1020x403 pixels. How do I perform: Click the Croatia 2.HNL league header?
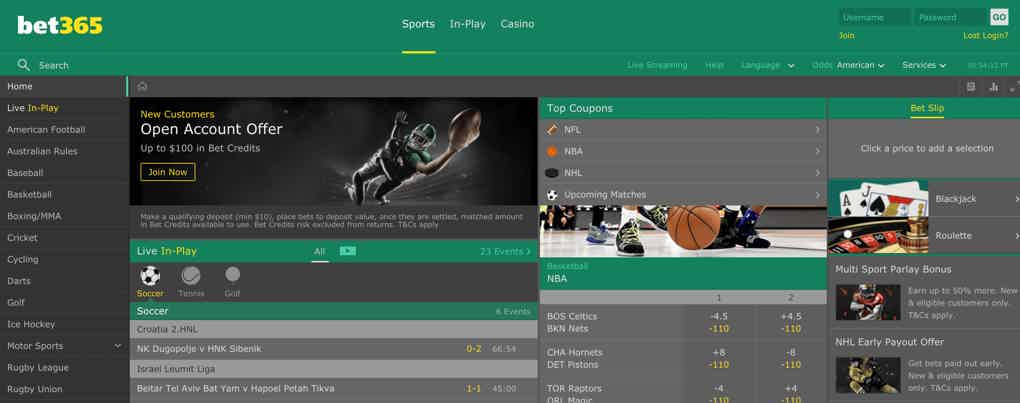click(334, 330)
